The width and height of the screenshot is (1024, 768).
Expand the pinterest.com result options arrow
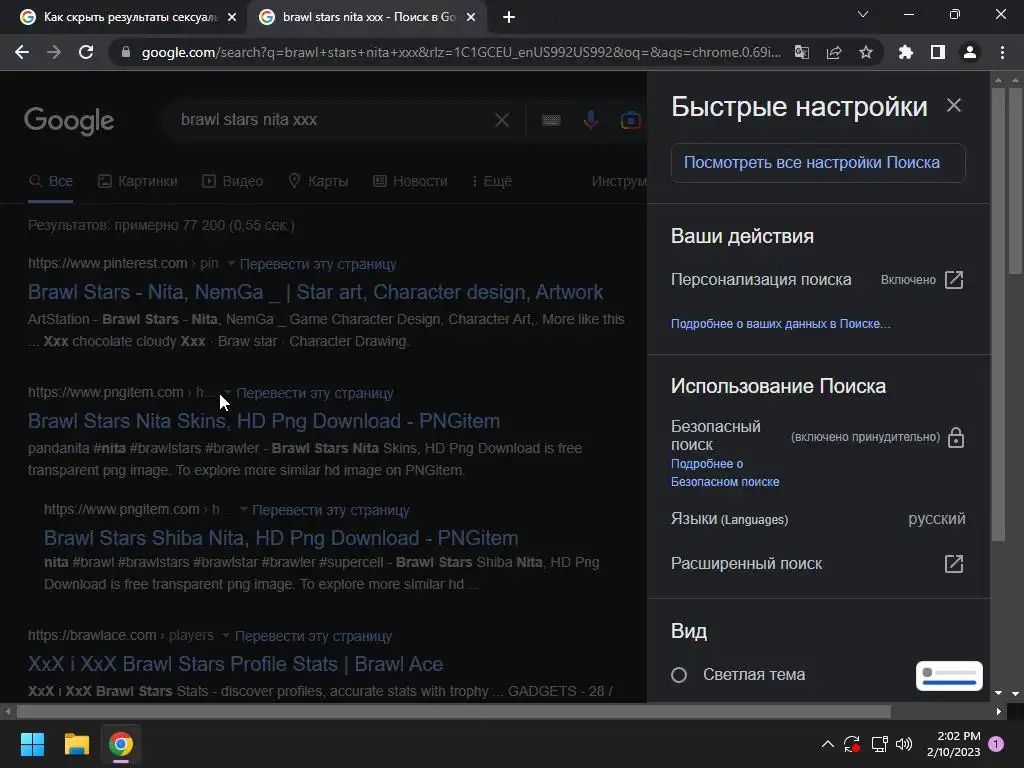coord(231,263)
